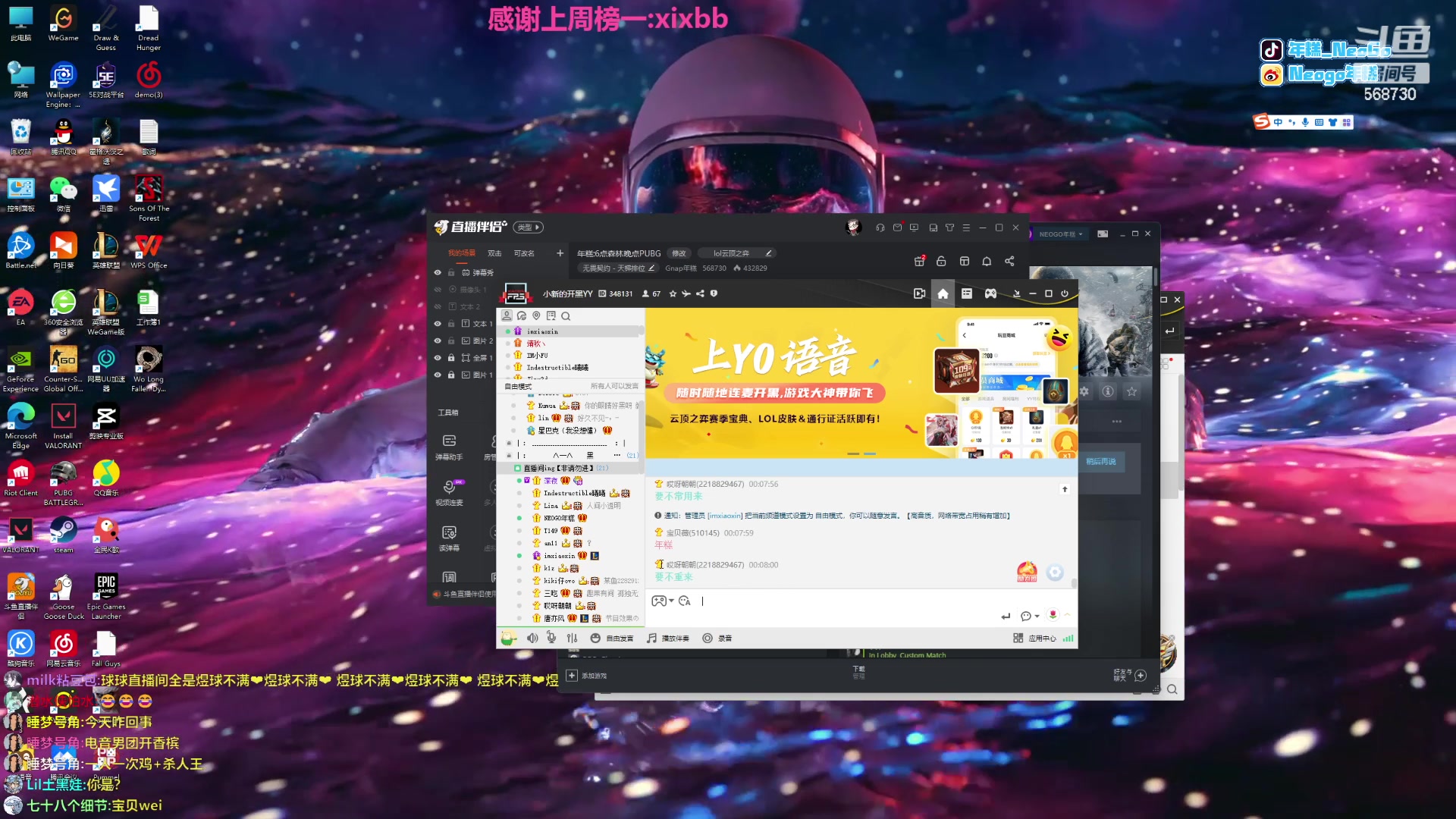Click the chat message input field
Viewport: 1456px width, 819px height.
[x=849, y=601]
